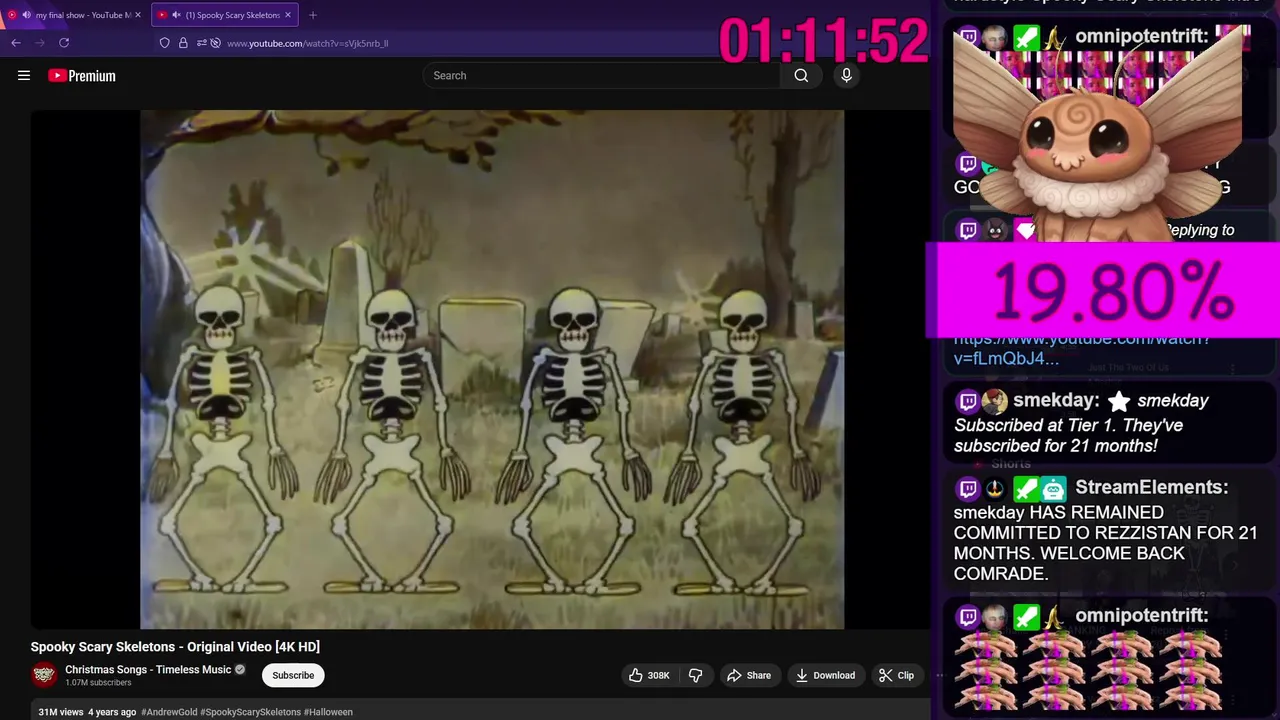Click star icon next to smekday
This screenshot has height=720, width=1280.
1119,402
